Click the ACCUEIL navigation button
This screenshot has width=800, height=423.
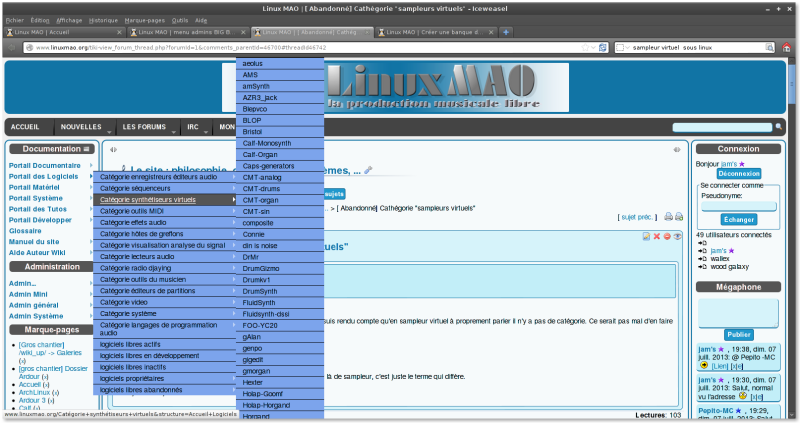(25, 127)
